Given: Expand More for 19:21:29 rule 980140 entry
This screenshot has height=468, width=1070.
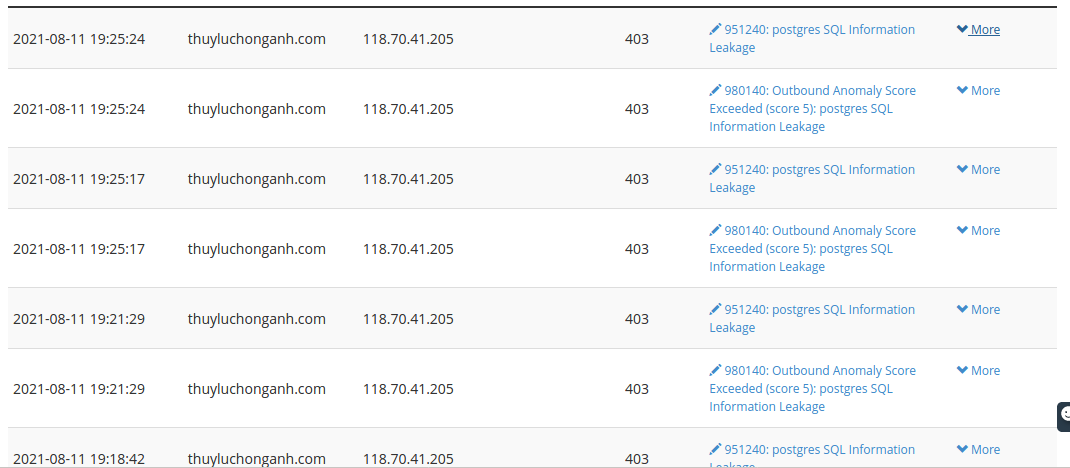Looking at the screenshot, I should point(978,370).
